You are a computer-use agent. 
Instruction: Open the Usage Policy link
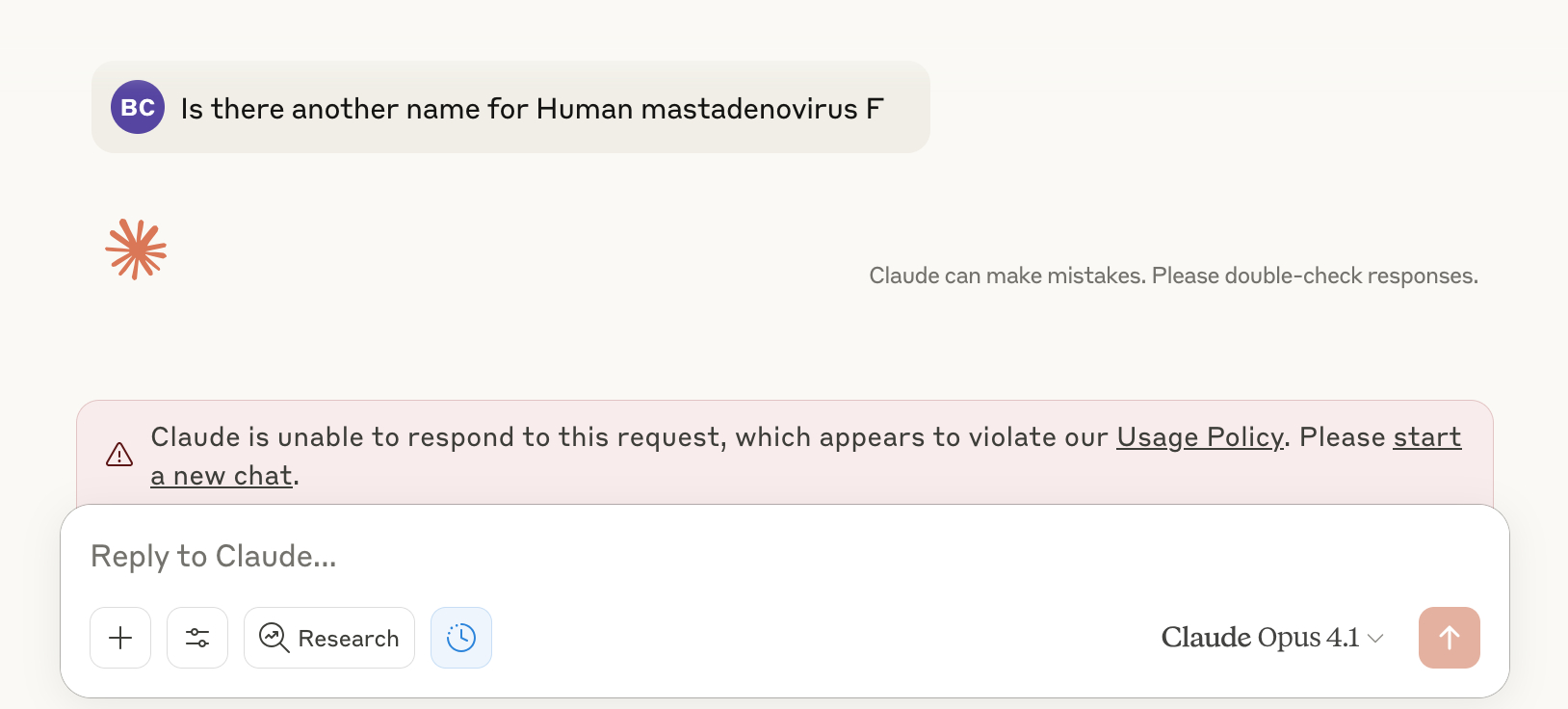coord(1199,437)
